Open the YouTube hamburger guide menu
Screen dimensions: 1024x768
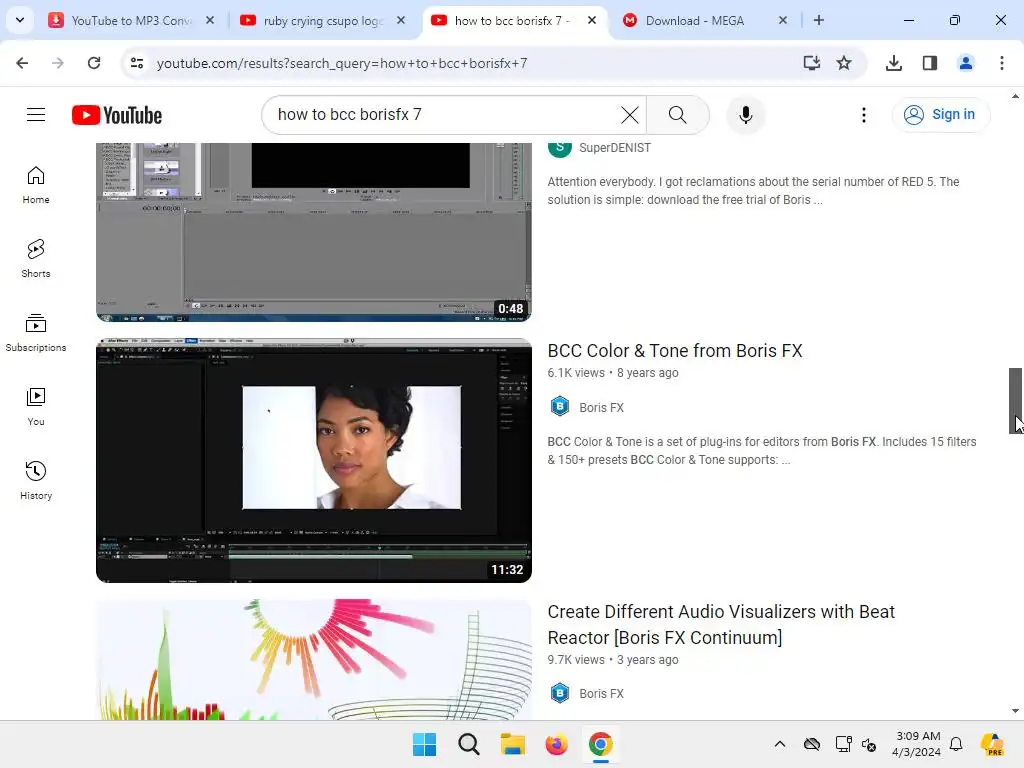point(36,115)
